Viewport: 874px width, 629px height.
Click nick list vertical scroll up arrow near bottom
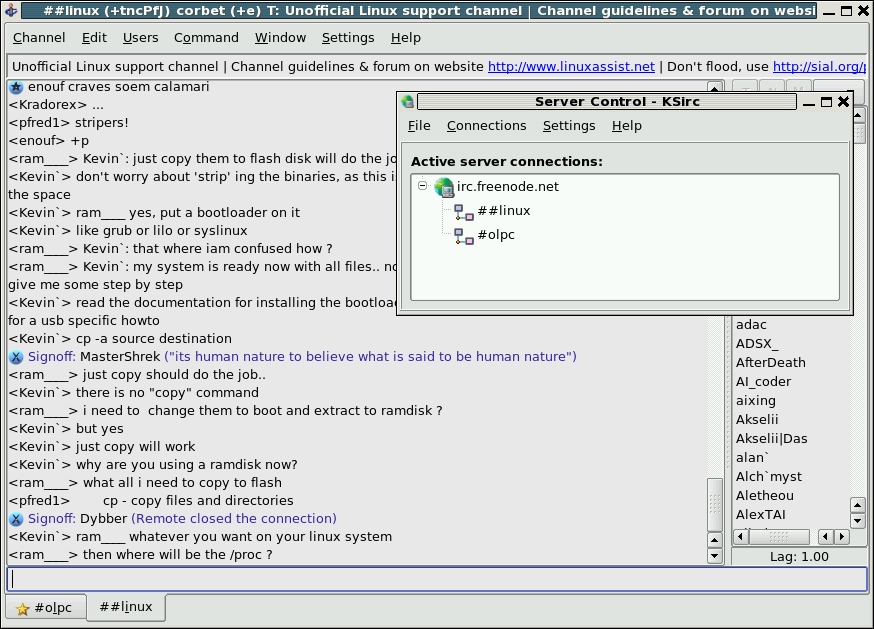[x=858, y=506]
